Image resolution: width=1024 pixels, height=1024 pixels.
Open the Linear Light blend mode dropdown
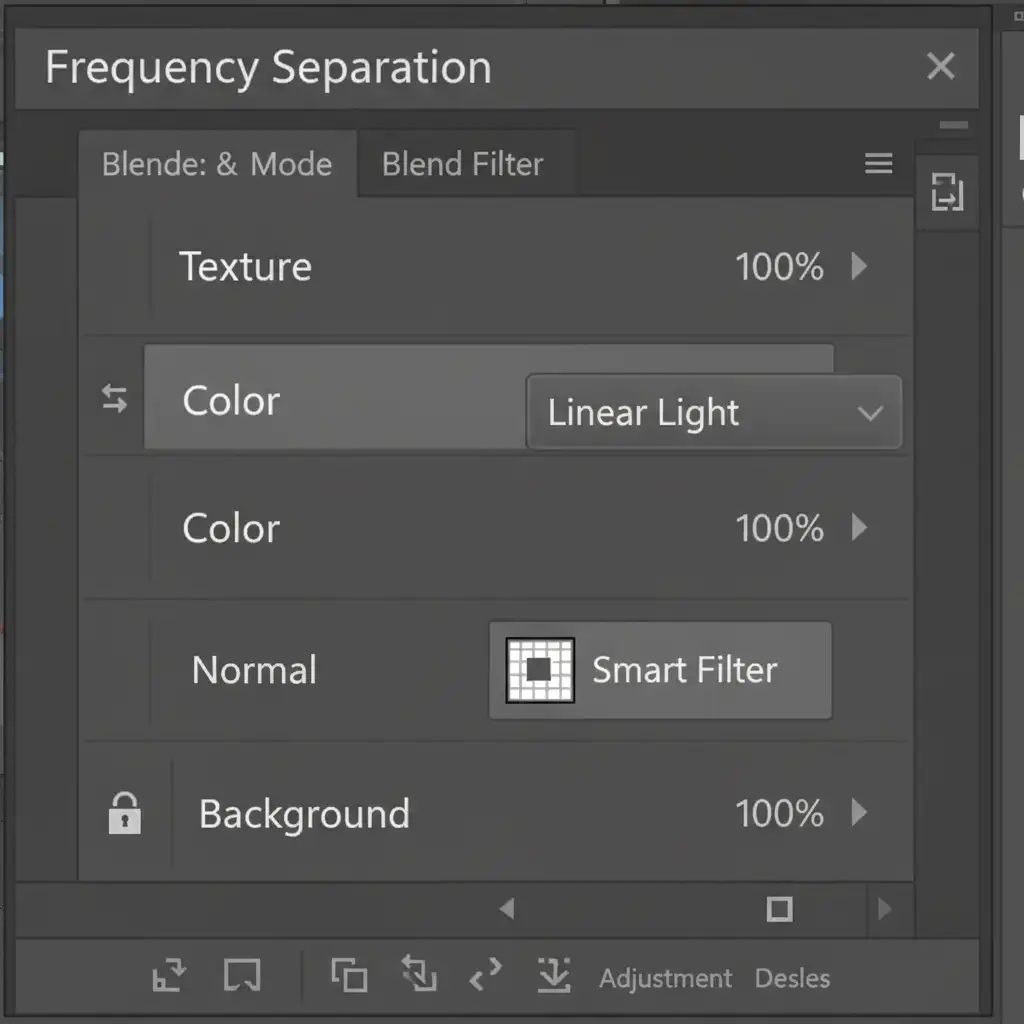pyautogui.click(x=713, y=413)
